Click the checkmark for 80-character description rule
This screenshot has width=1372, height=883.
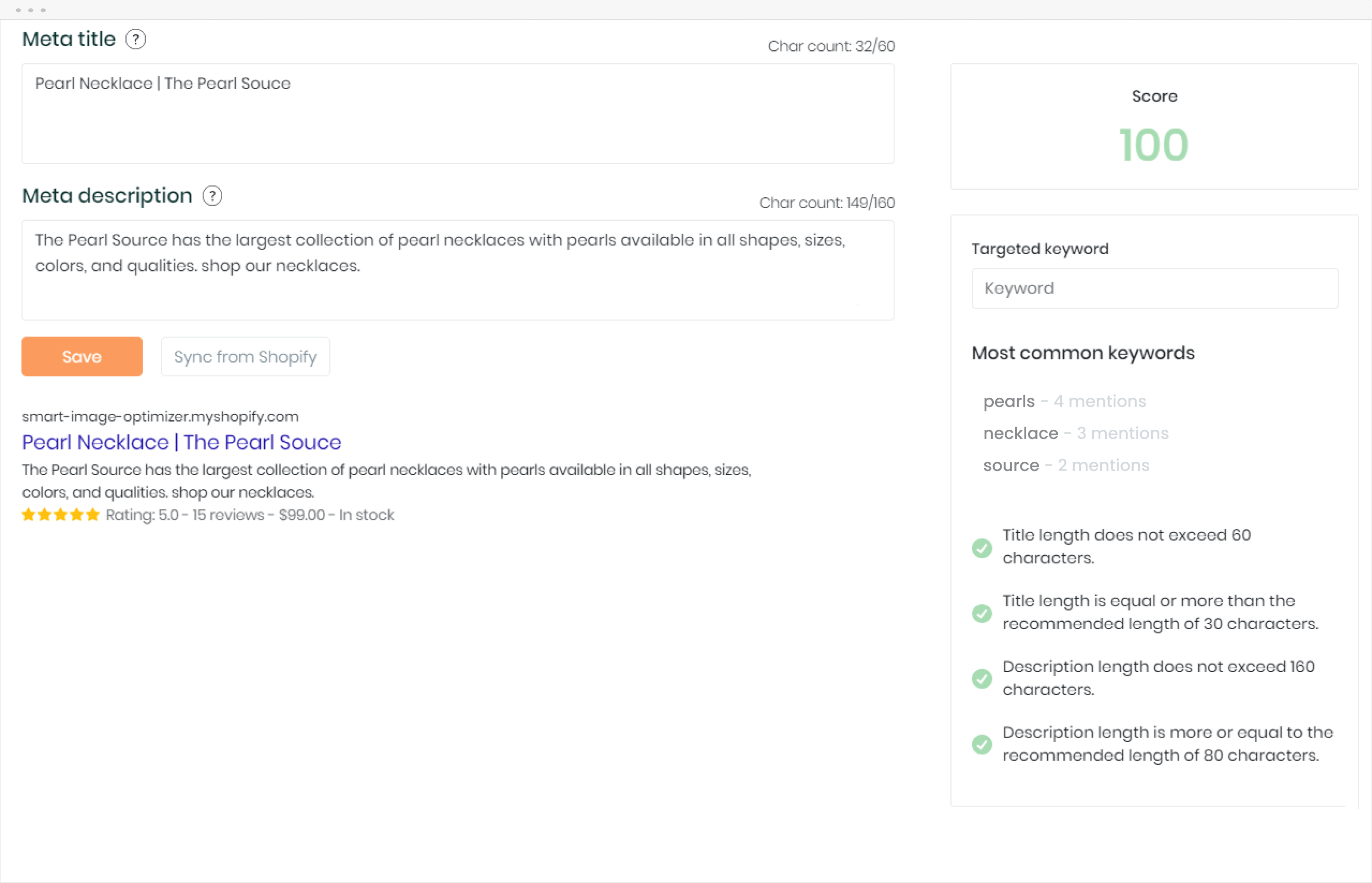click(981, 744)
